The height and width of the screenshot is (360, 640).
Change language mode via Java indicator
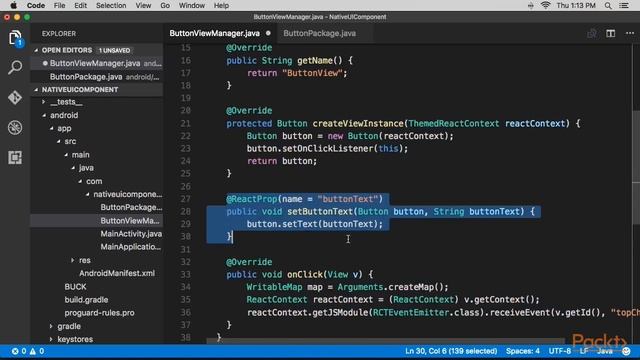(x=604, y=351)
